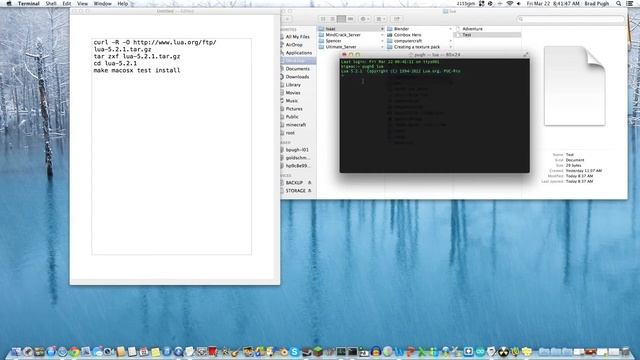Select Library in the Finder sidebar
This screenshot has height=360, width=640.
(292, 85)
